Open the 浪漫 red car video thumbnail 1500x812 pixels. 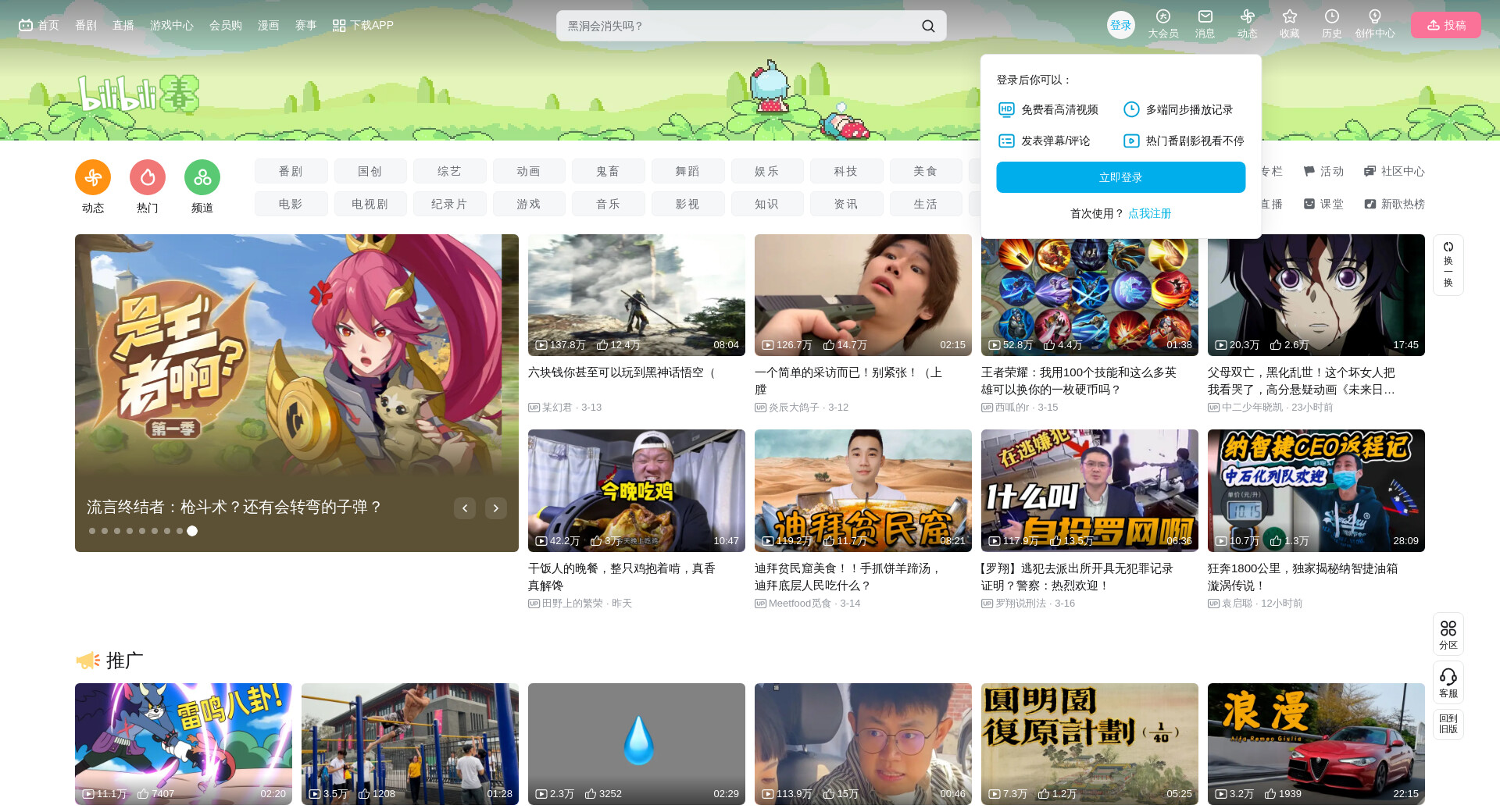pos(1316,744)
